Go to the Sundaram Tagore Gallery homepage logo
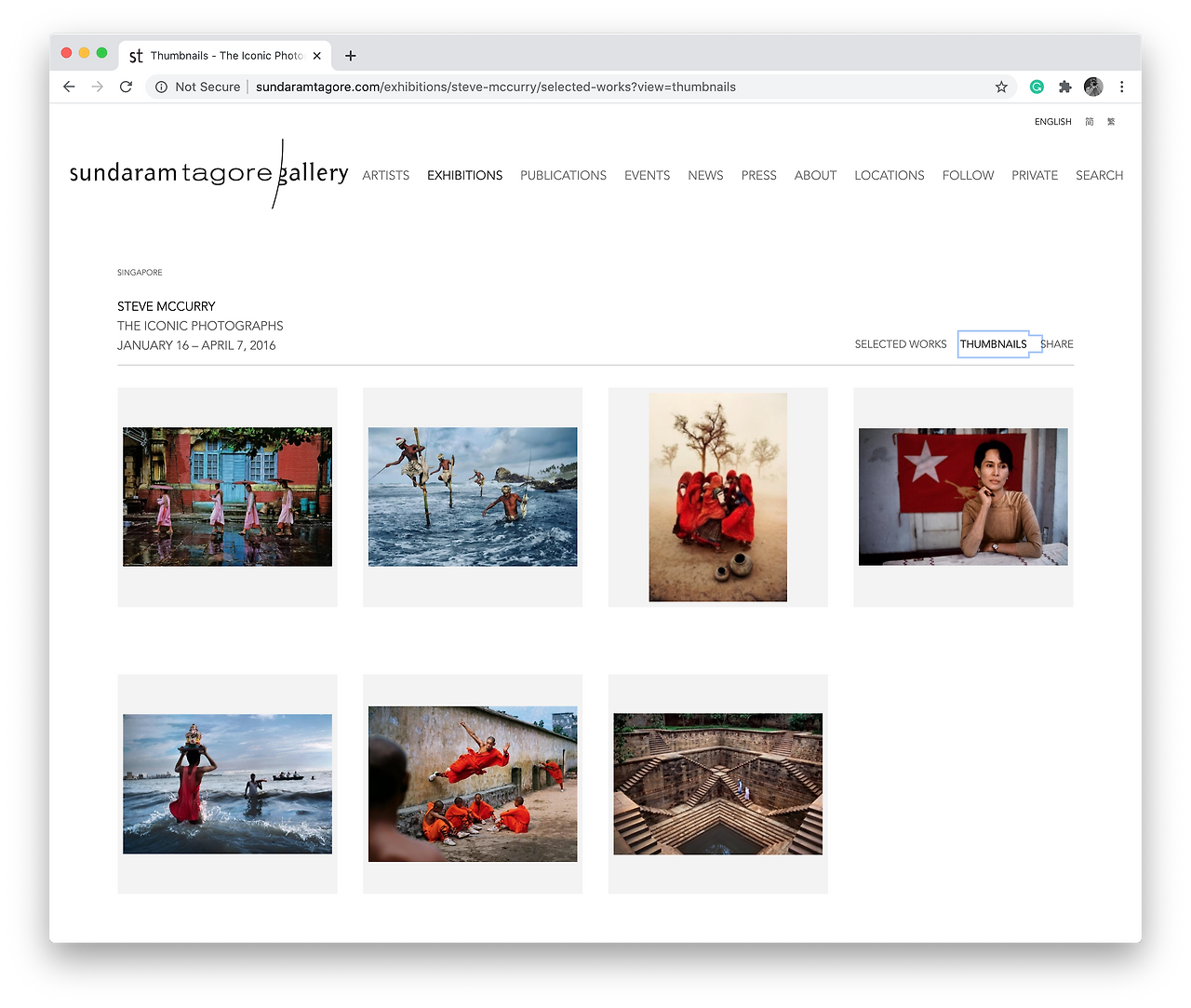 click(x=209, y=174)
